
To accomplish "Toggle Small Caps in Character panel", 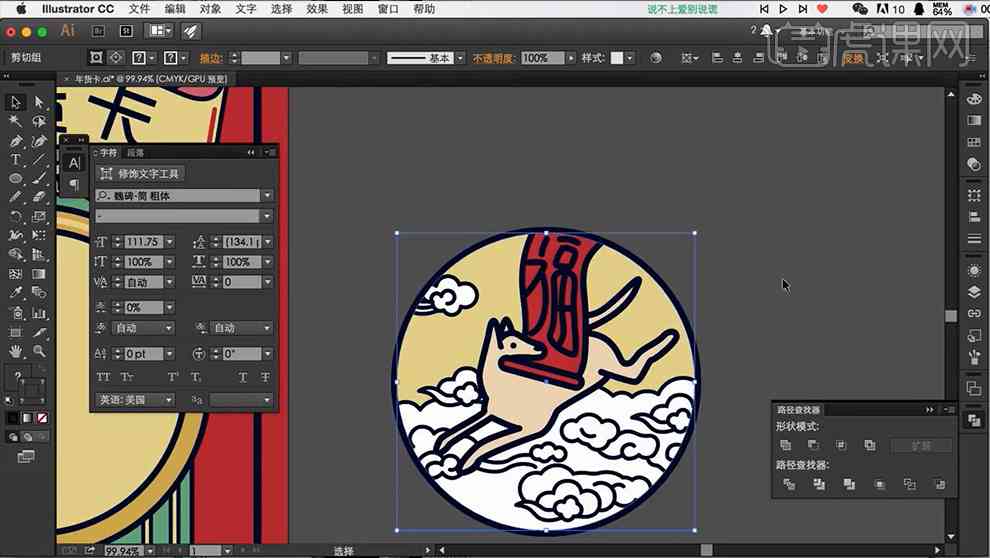I will point(128,377).
